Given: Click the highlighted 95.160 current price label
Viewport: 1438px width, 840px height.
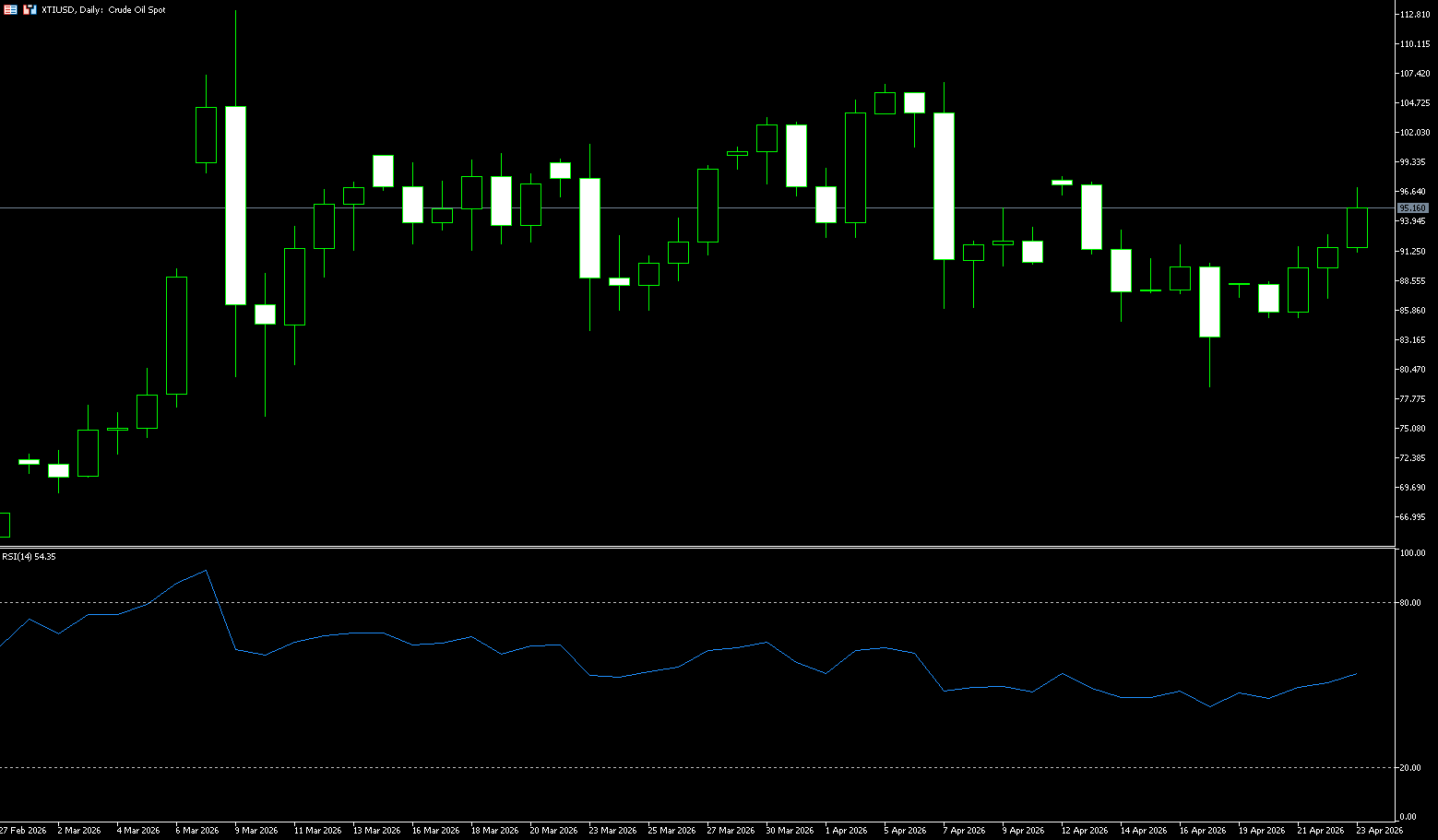Looking at the screenshot, I should click(x=1413, y=208).
